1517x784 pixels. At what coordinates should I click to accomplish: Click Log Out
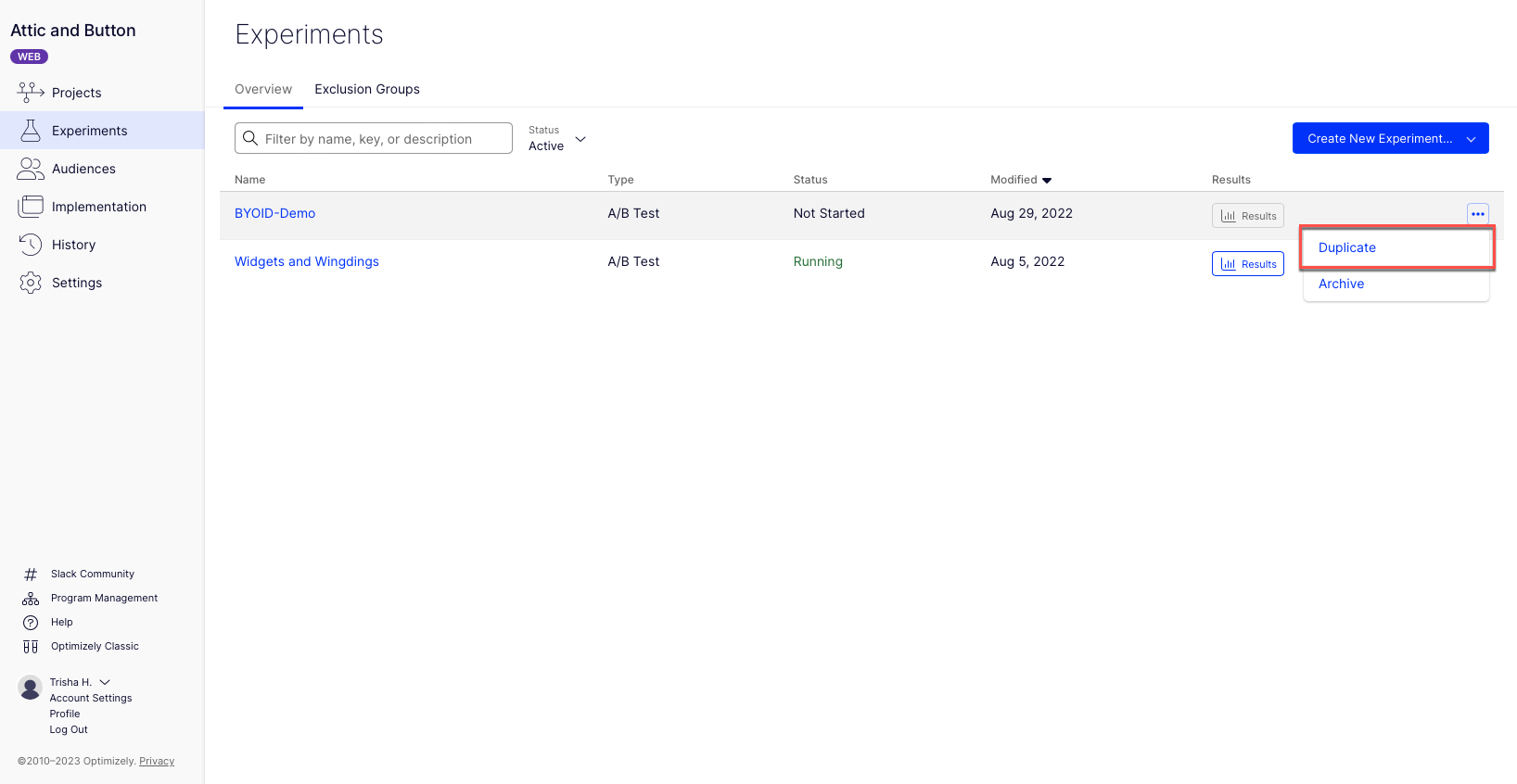tap(69, 729)
